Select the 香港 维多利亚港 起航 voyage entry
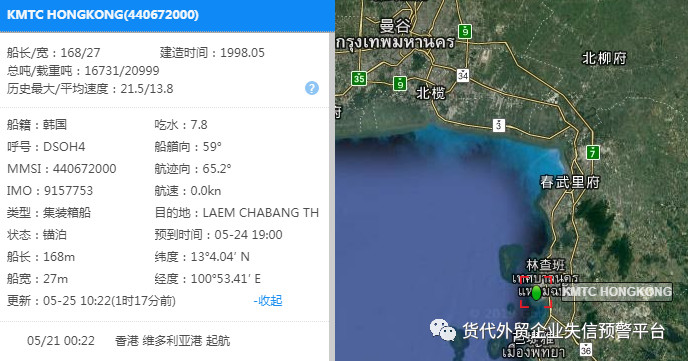 click(128, 341)
